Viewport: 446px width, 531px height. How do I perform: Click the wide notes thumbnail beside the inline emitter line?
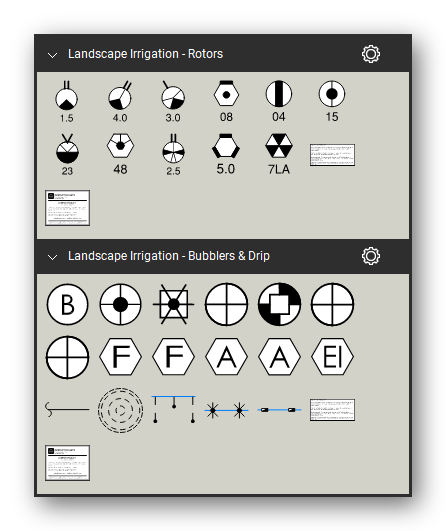[332, 410]
